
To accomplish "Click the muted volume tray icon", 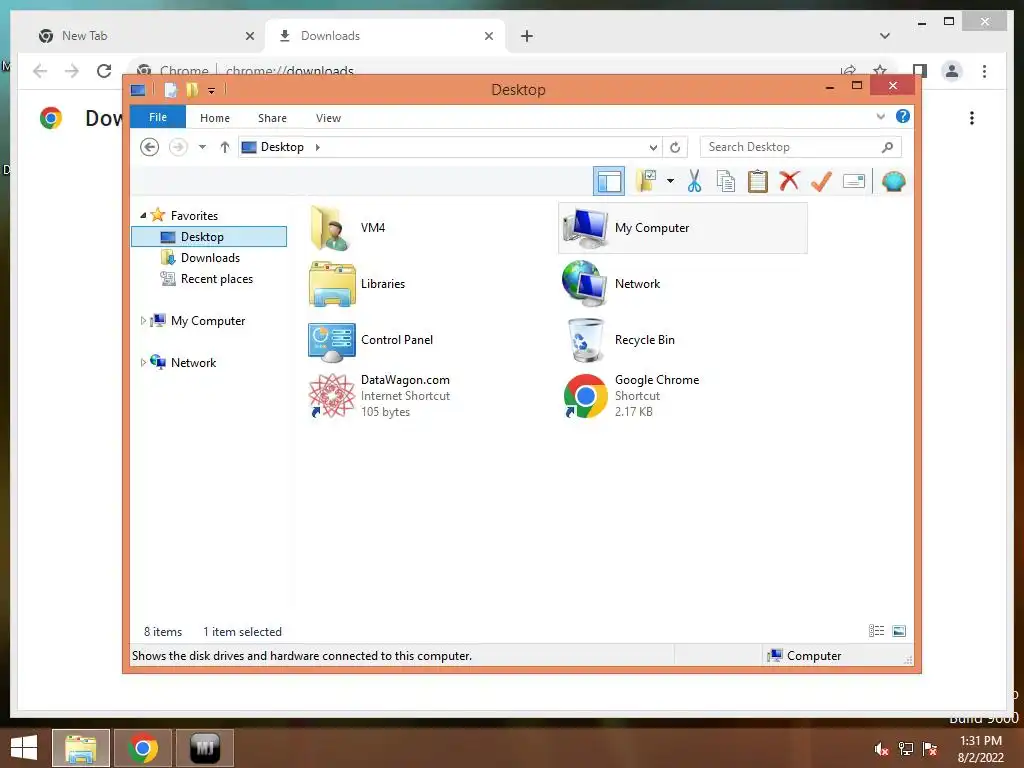I will [x=882, y=749].
